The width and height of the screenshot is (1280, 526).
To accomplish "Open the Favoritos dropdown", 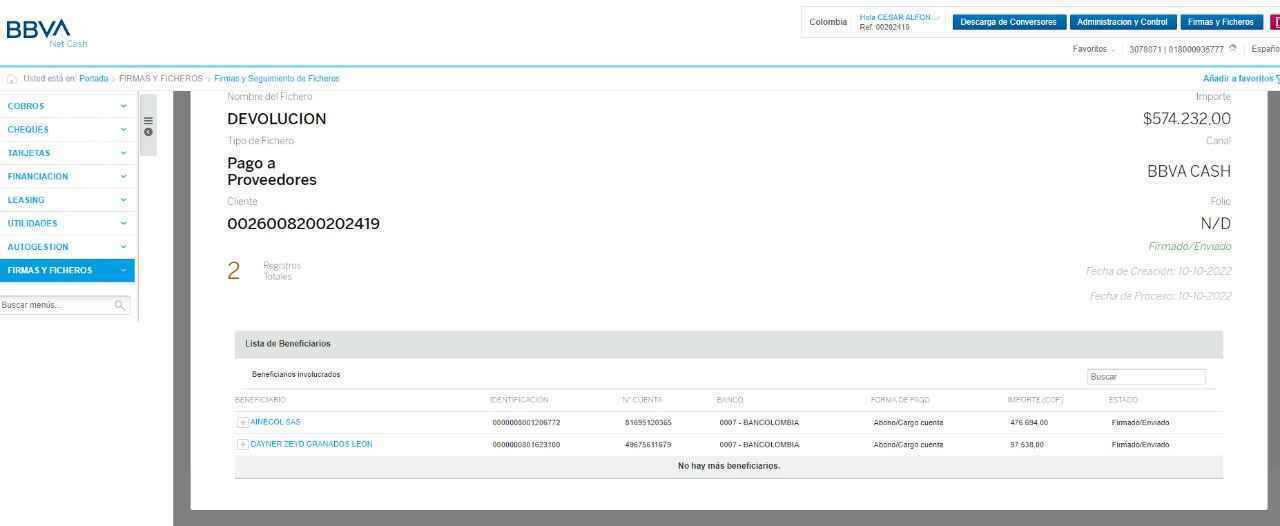I will tap(1093, 49).
